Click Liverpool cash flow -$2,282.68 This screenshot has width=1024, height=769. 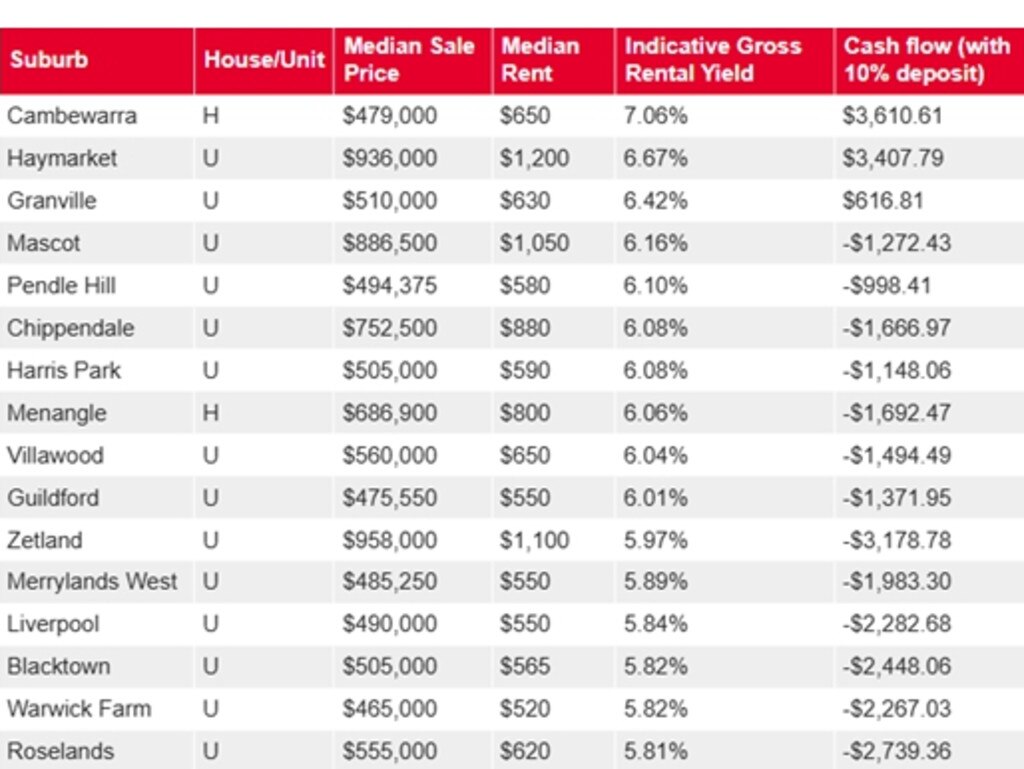coord(896,624)
